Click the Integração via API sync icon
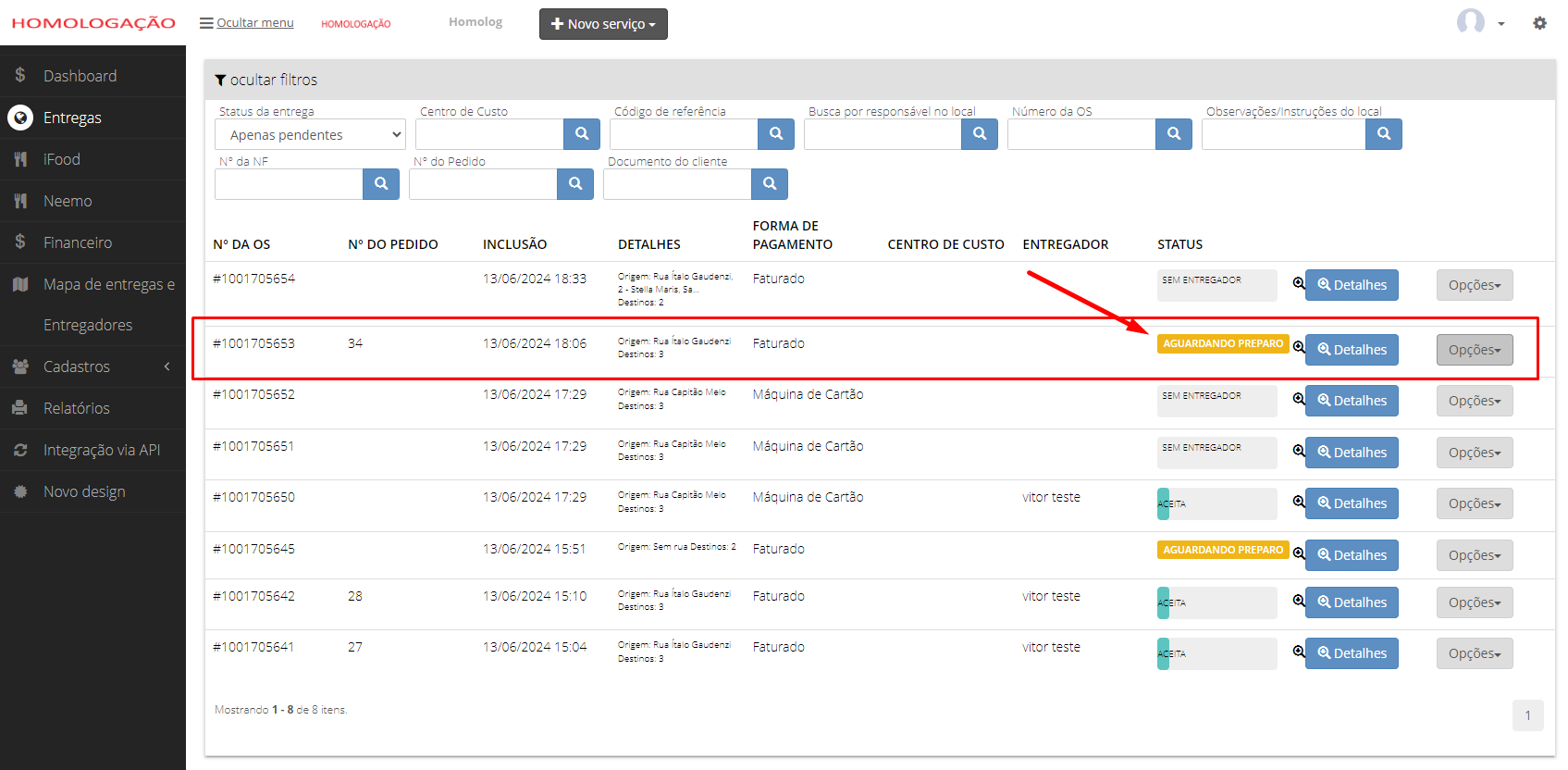This screenshot has width=1568, height=770. (x=20, y=450)
